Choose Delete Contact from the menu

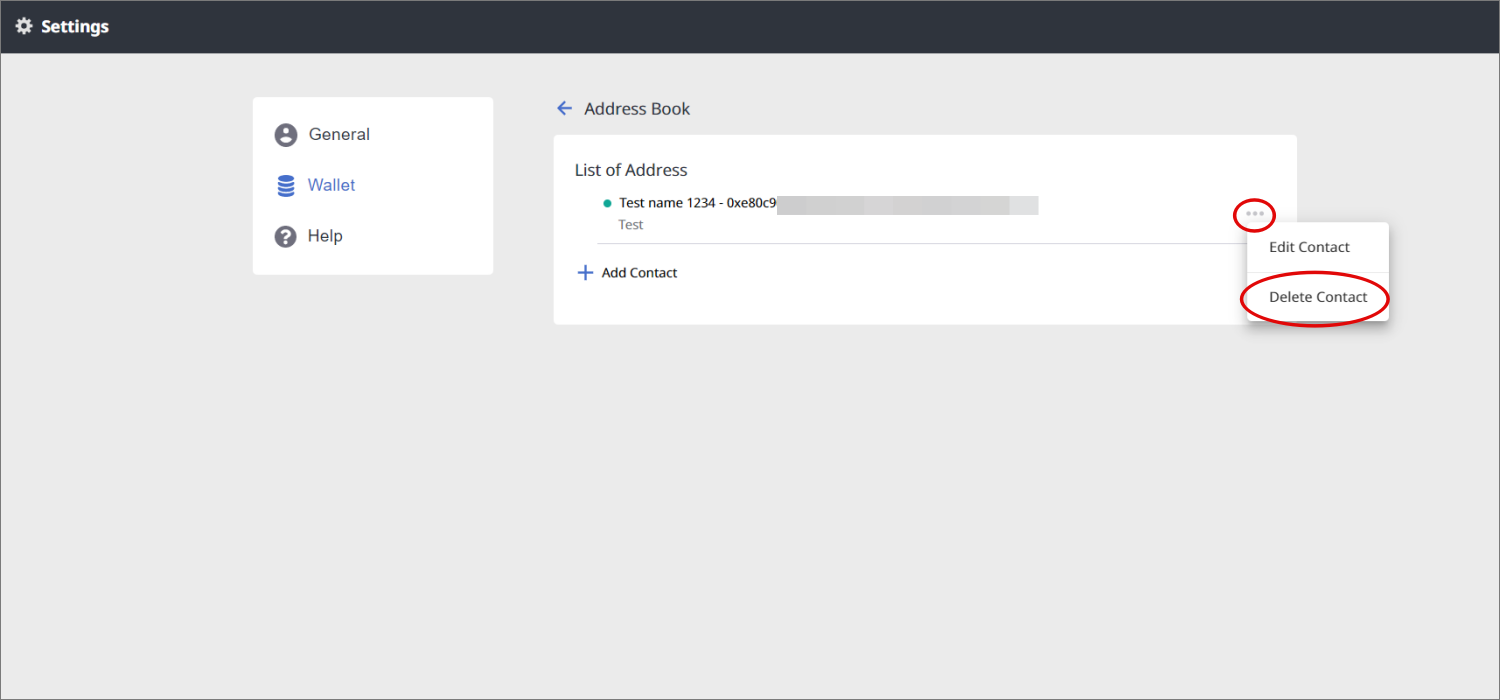coord(1318,297)
